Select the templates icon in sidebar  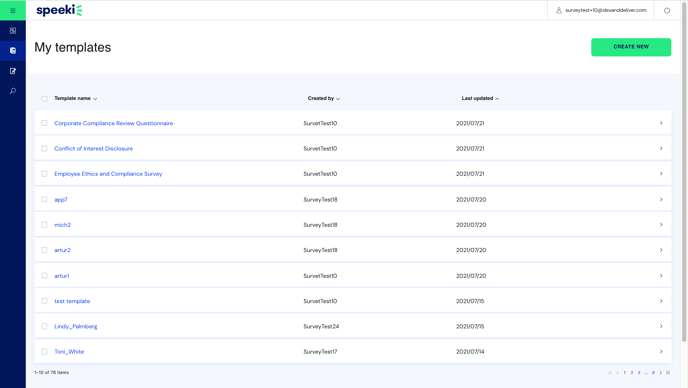click(13, 50)
